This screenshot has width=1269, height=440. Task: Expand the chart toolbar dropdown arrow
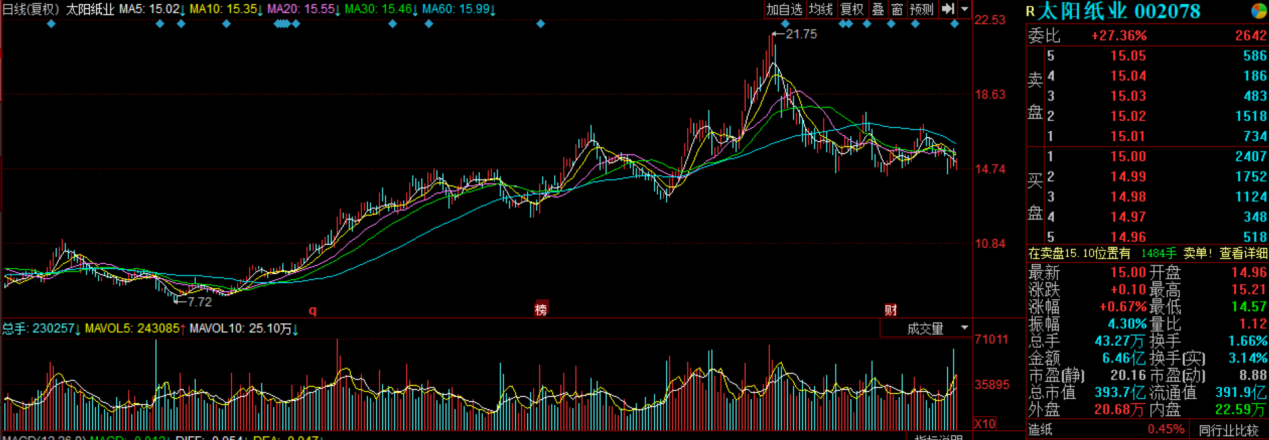pyautogui.click(x=963, y=9)
